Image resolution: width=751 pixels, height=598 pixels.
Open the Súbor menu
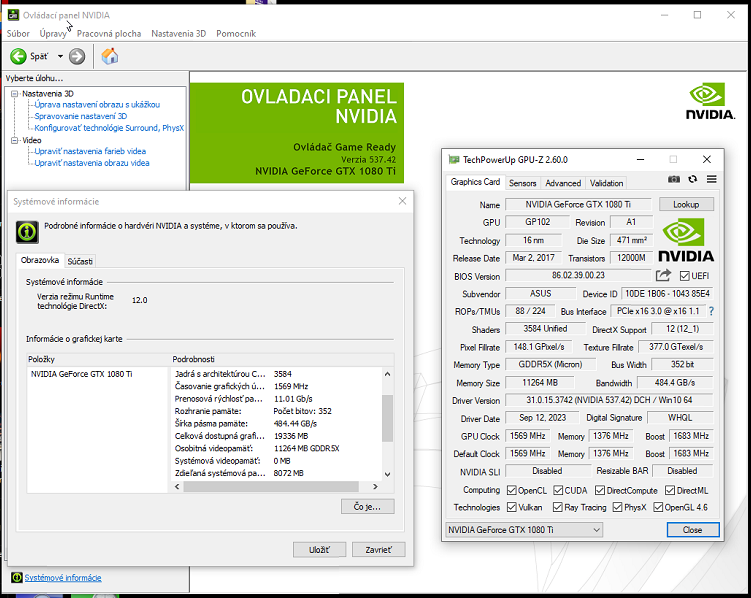[x=18, y=34]
